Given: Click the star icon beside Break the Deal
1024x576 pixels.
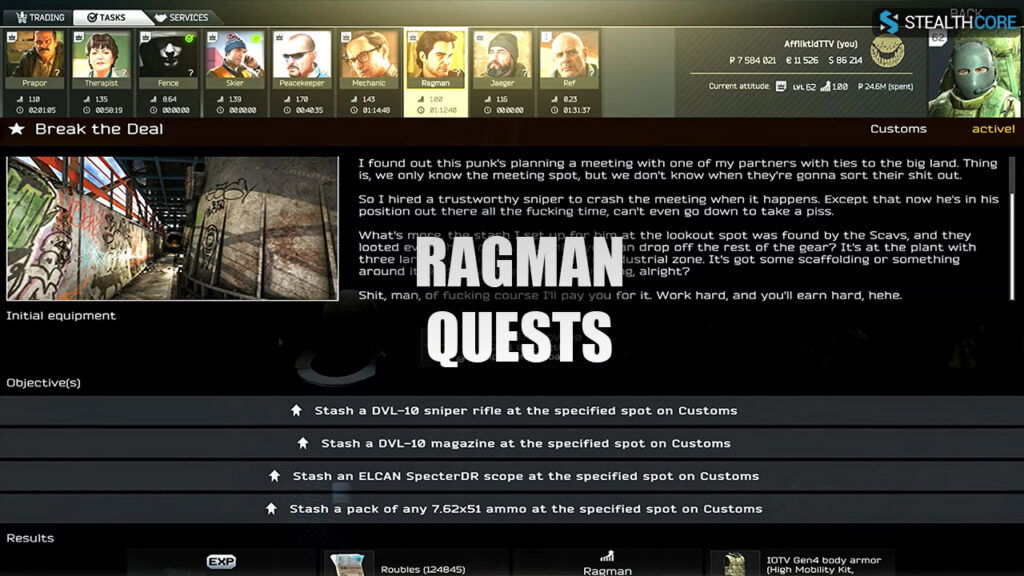Looking at the screenshot, I should (17, 129).
